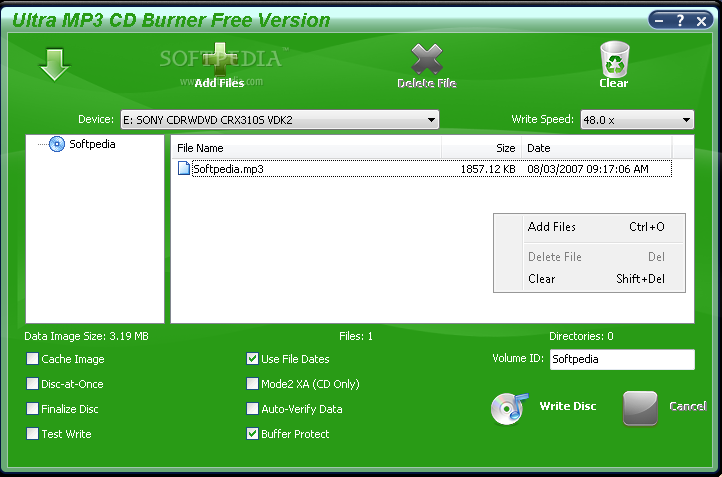Open help with the question mark button
This screenshot has width=722, height=477.
681,21
